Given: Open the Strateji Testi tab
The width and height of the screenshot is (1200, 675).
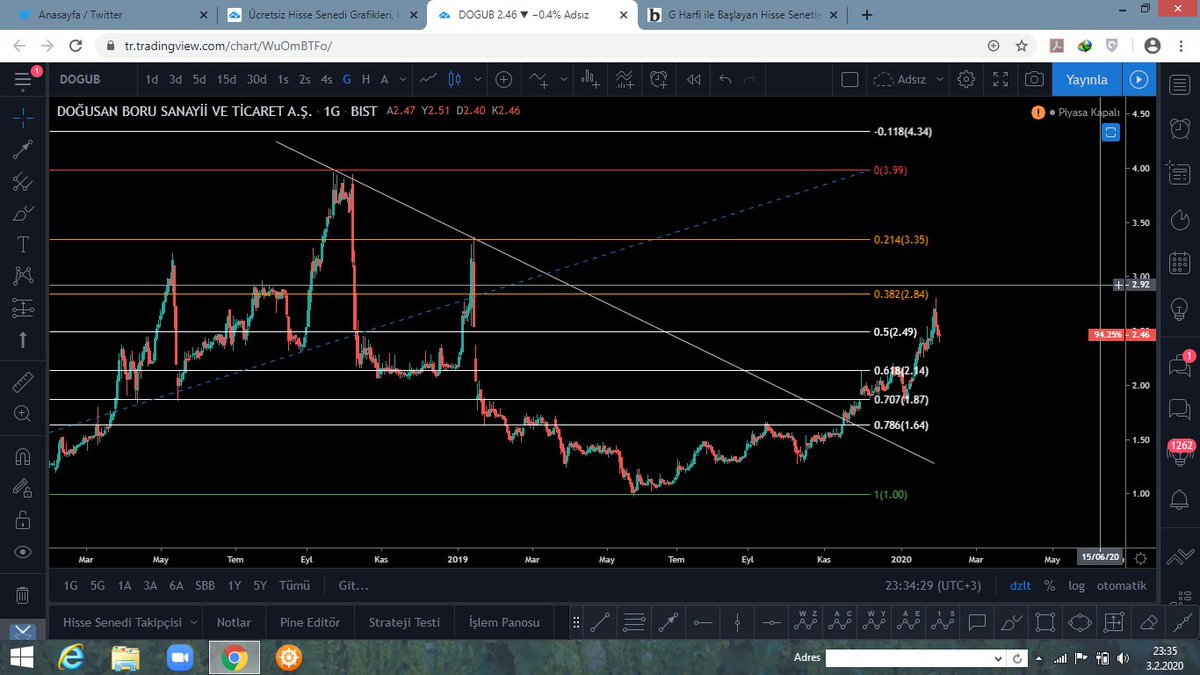Looking at the screenshot, I should [x=404, y=622].
